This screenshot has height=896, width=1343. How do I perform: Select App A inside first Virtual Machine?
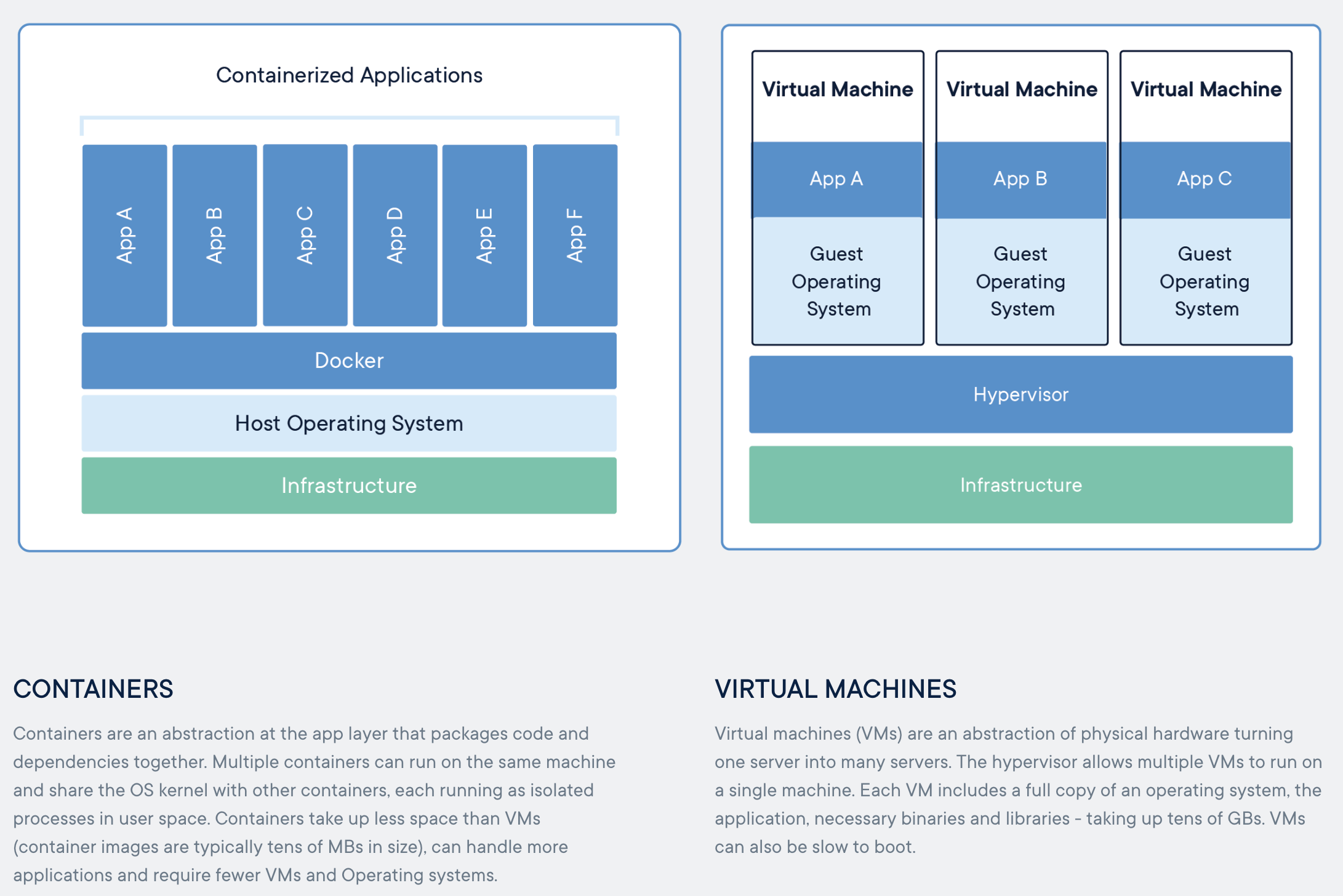click(836, 179)
